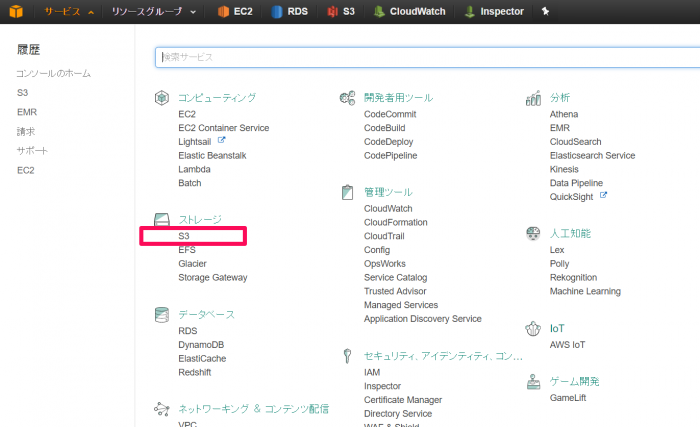Screen dimensions: 700x427
Task: Open CodeBuild service
Action: [384, 128]
